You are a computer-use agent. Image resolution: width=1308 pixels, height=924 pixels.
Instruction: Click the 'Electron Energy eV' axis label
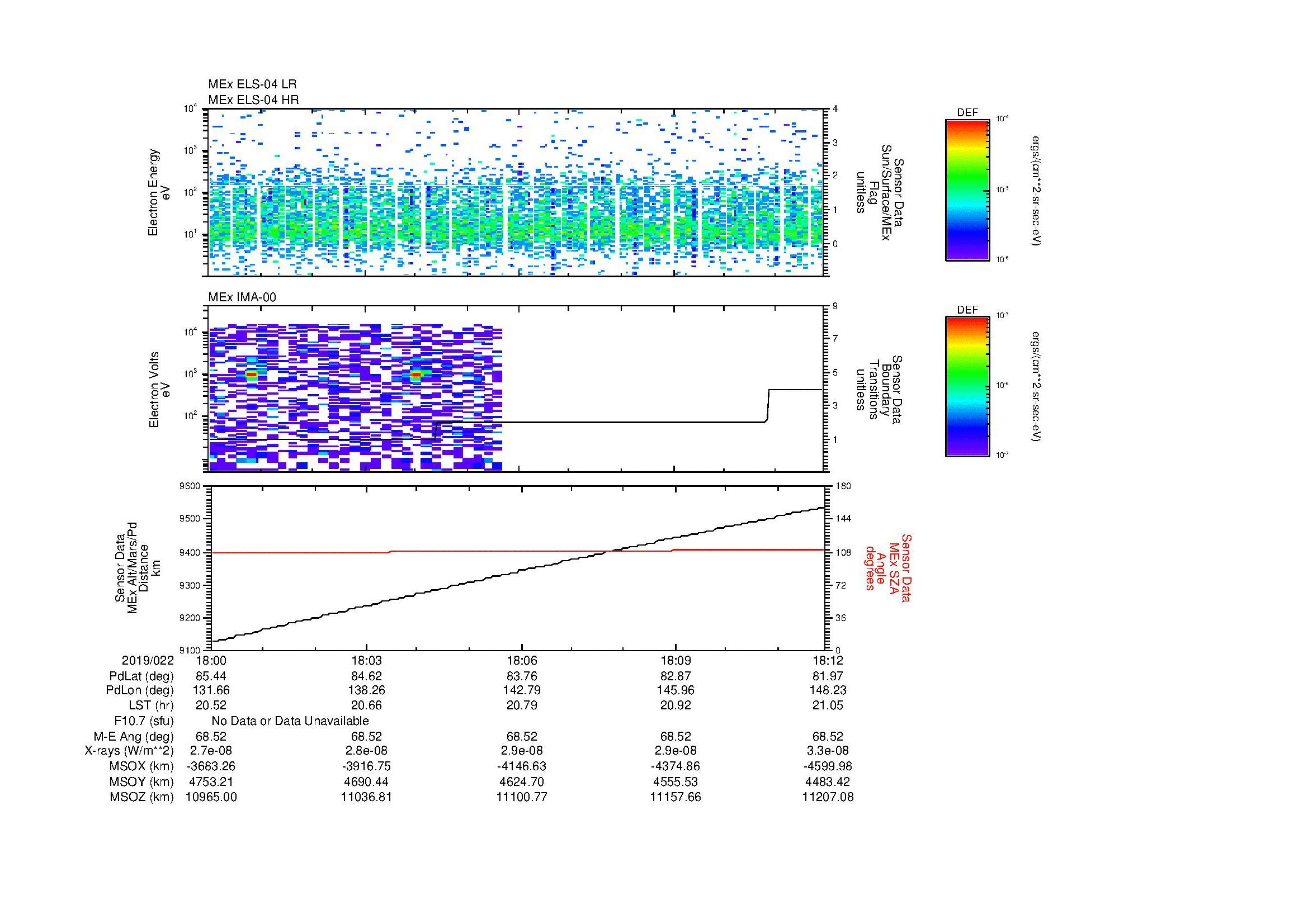pos(159,192)
